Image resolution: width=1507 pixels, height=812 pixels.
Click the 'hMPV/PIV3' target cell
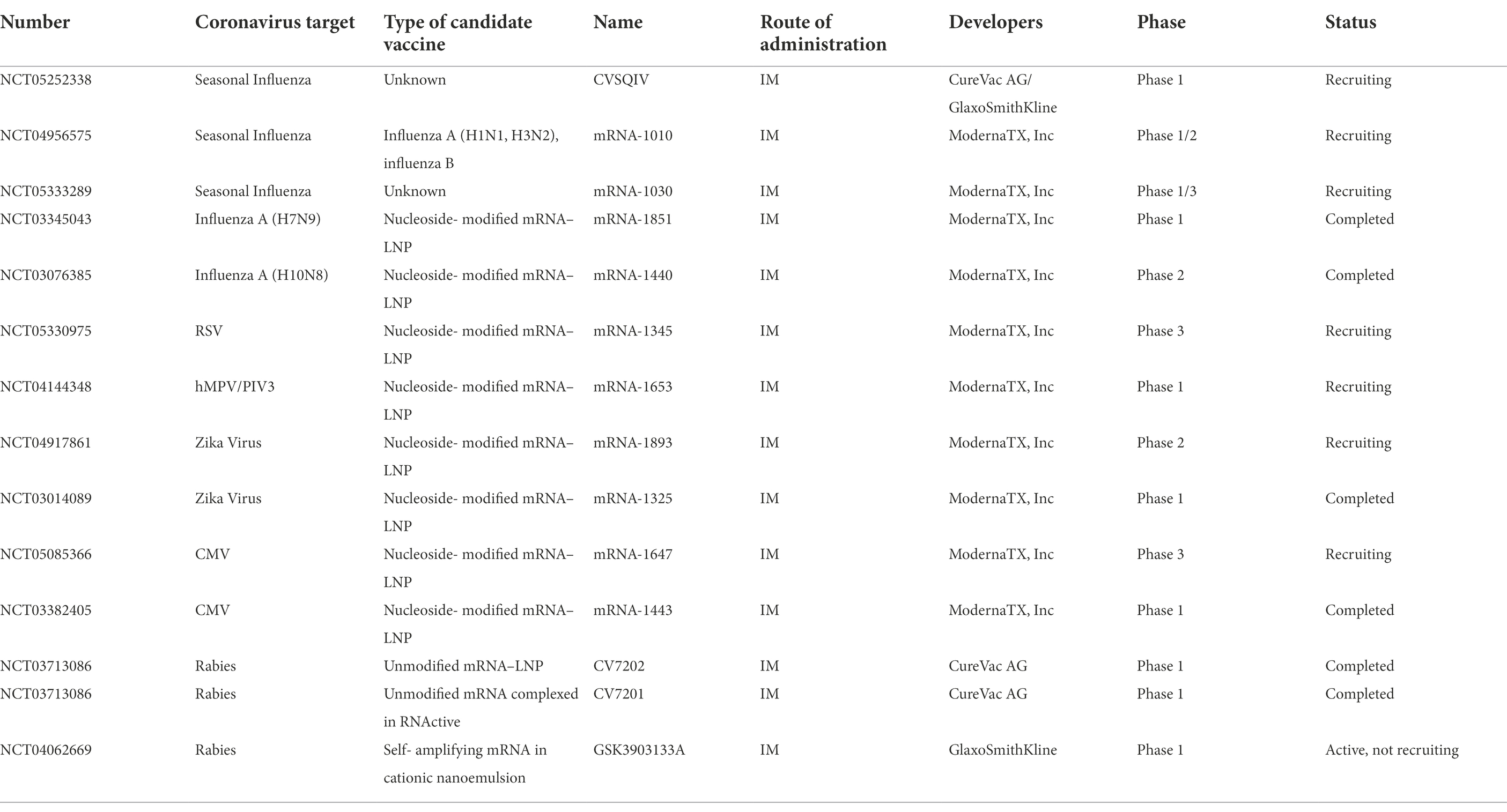click(234, 386)
